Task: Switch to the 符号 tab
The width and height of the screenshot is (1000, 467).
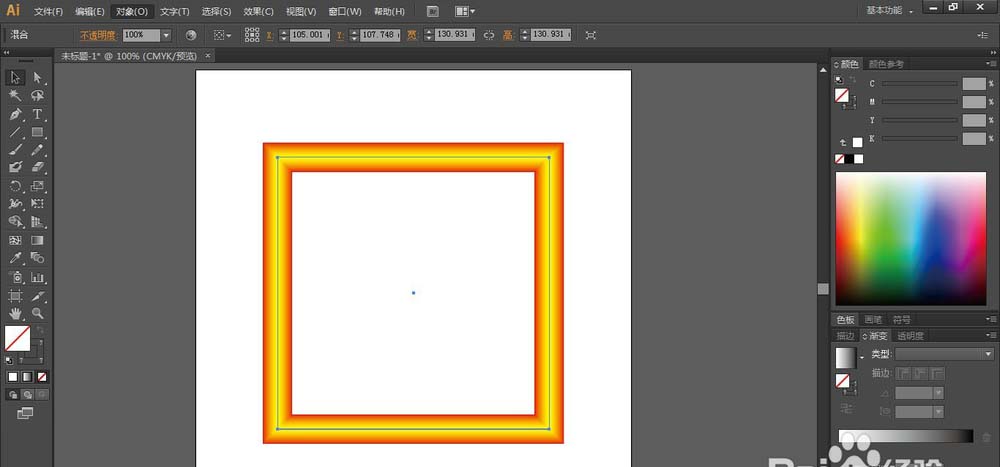Action: click(901, 320)
